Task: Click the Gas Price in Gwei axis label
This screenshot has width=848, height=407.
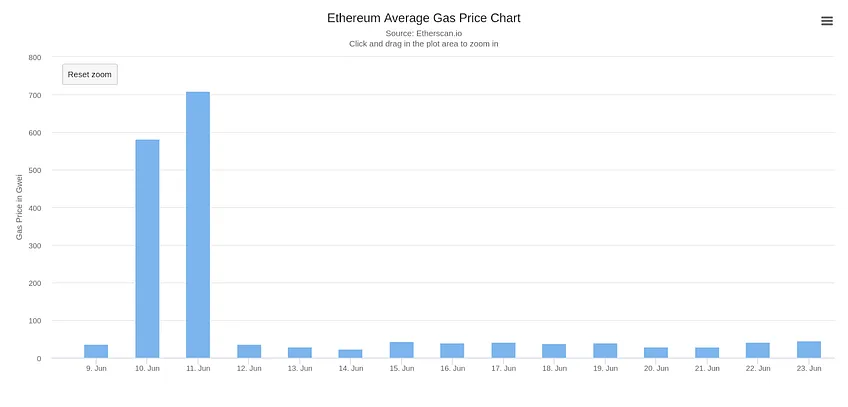Action: pyautogui.click(x=19, y=207)
